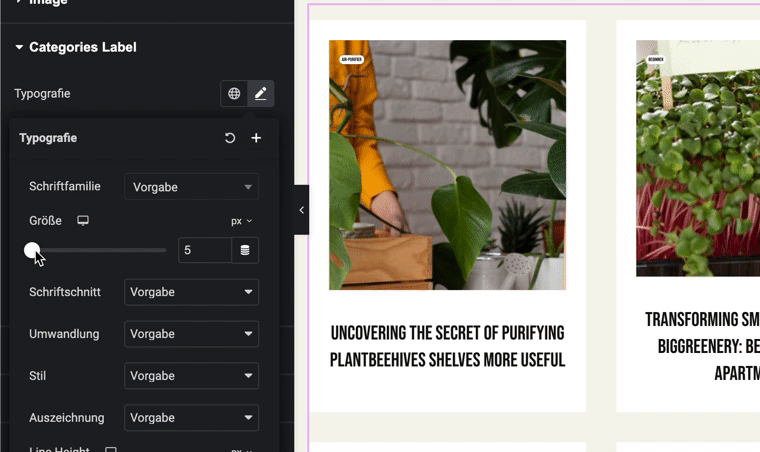Click the Typografie popover heading

[x=48, y=138]
